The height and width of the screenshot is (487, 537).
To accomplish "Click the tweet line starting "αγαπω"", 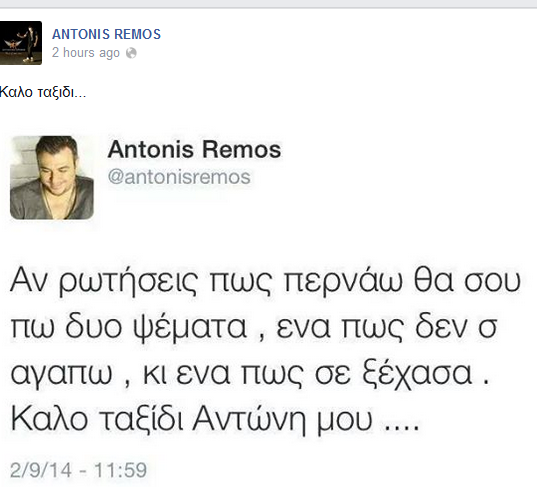I will [x=250, y=373].
